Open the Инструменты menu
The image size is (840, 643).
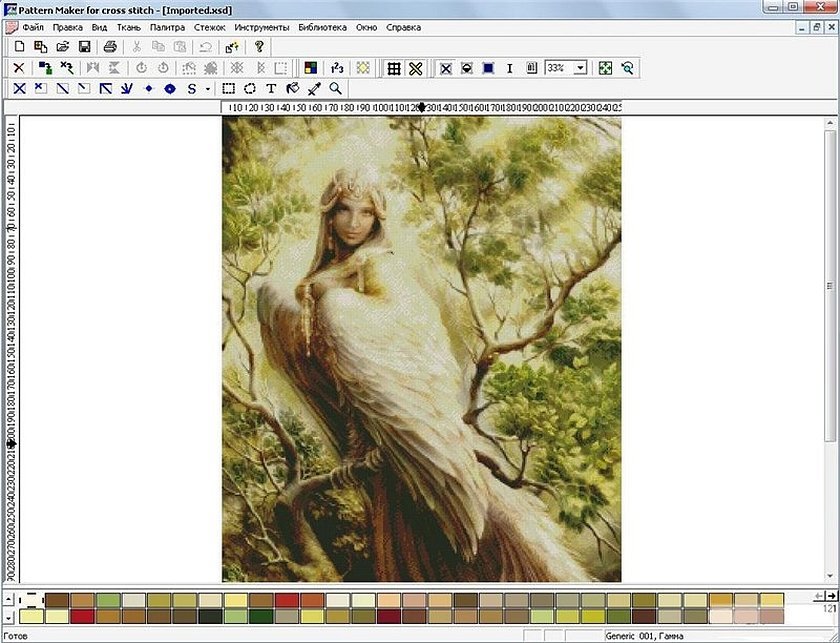262,27
